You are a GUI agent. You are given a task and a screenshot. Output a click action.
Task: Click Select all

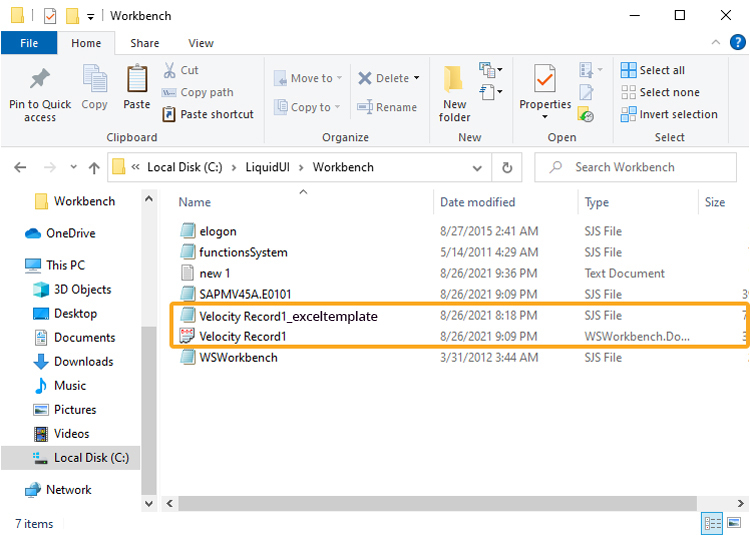[x=653, y=70]
